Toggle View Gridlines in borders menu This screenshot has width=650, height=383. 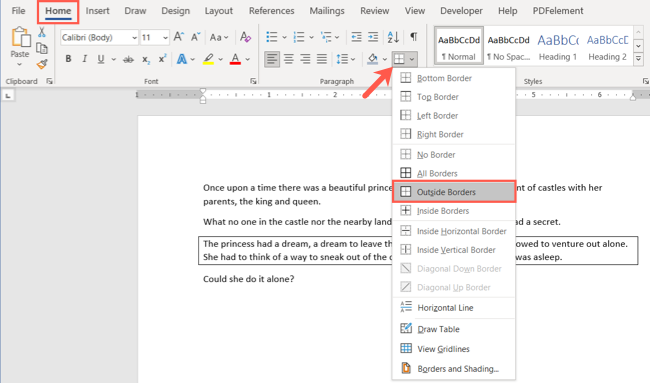point(453,349)
